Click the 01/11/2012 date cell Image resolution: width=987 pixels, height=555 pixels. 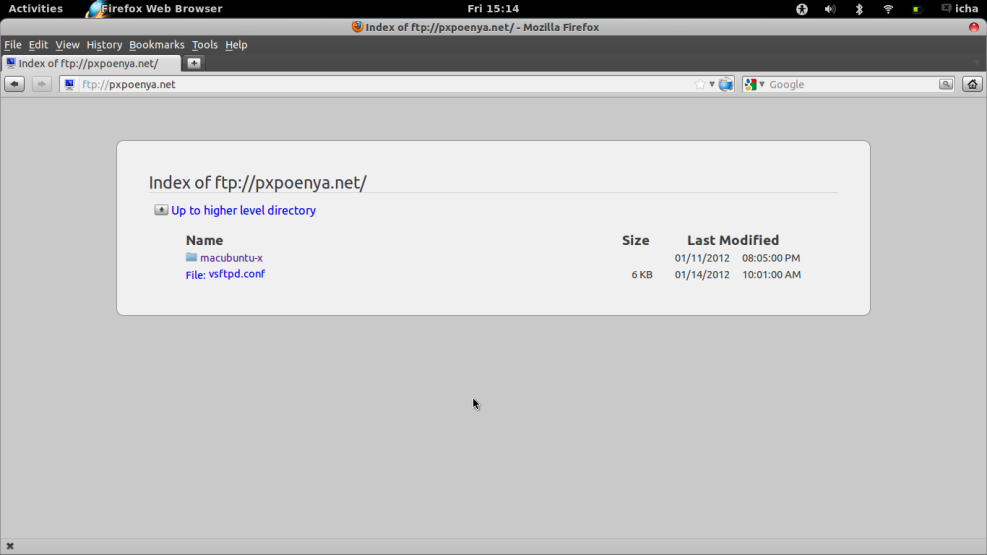[702, 258]
